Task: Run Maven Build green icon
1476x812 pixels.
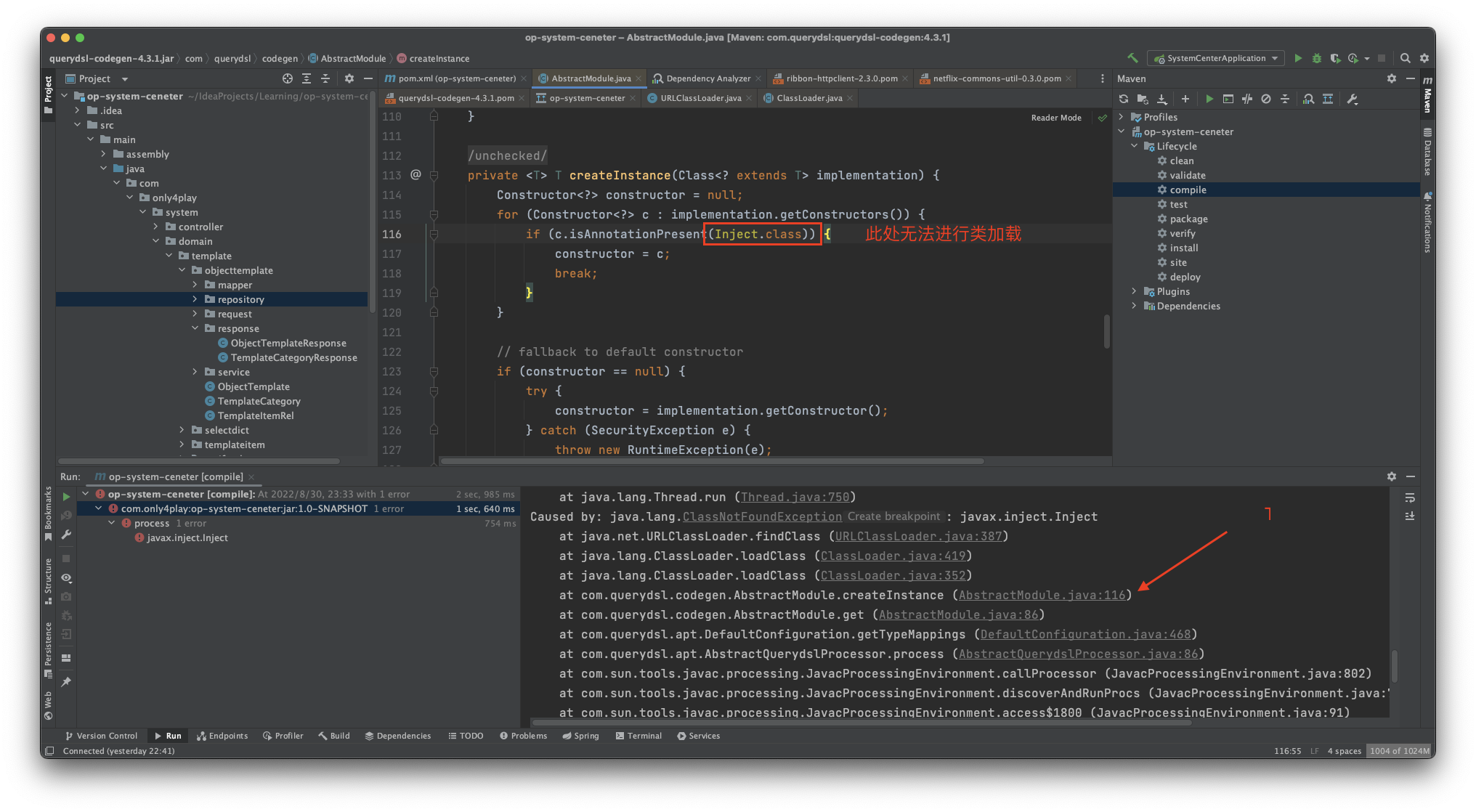Action: point(1209,99)
